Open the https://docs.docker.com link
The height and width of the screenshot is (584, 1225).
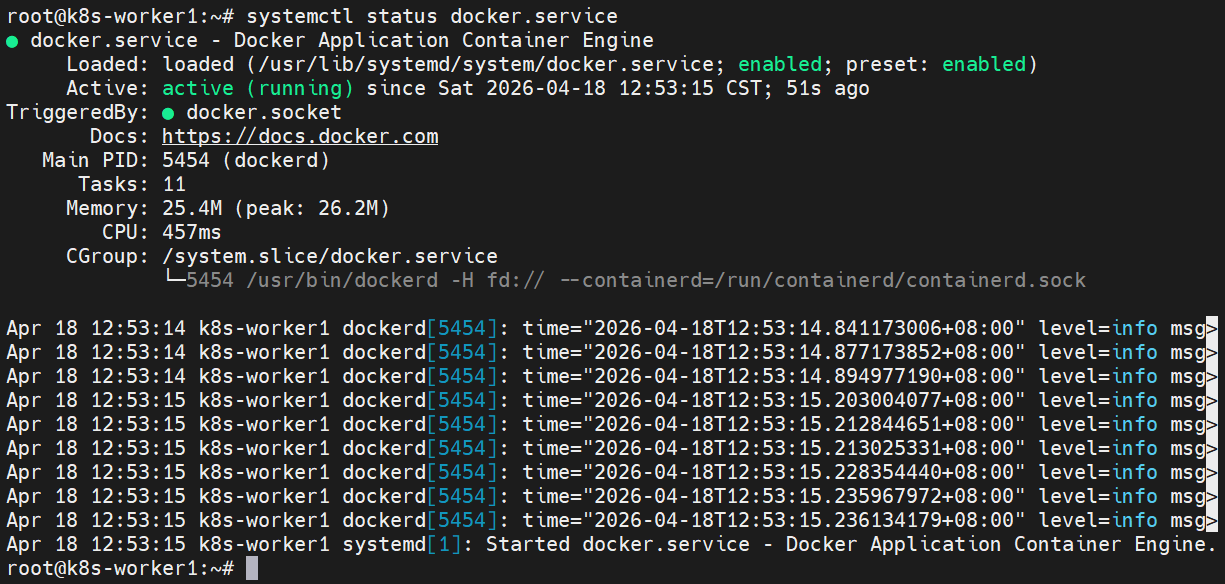(300, 137)
